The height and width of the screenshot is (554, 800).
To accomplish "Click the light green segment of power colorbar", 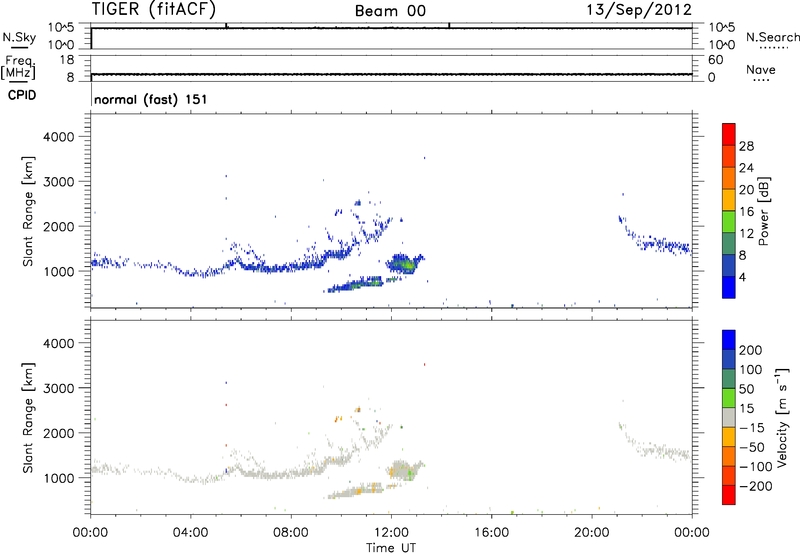I will pos(729,221).
